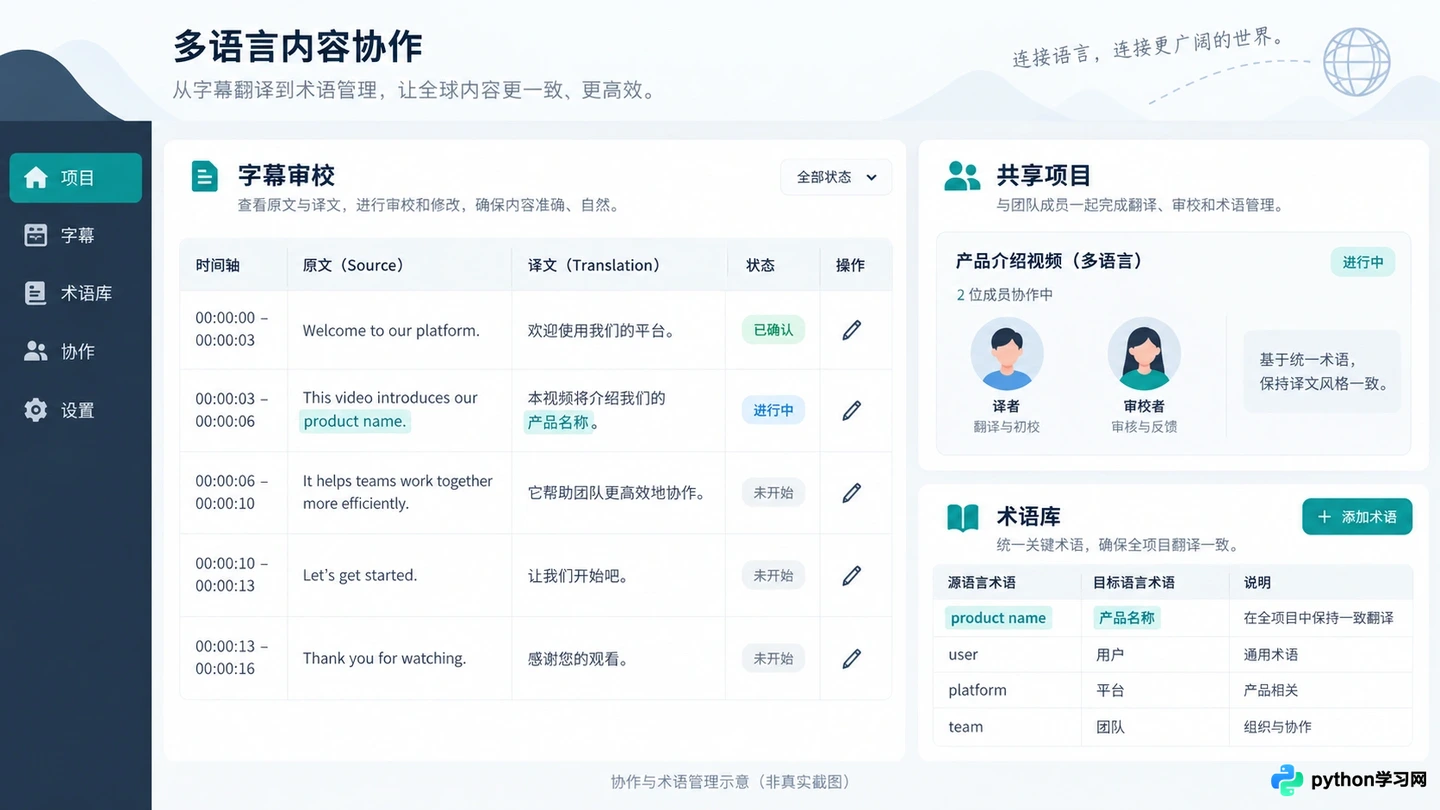
Task: Go to 术语库 in sidebar navigation
Action: 76,294
